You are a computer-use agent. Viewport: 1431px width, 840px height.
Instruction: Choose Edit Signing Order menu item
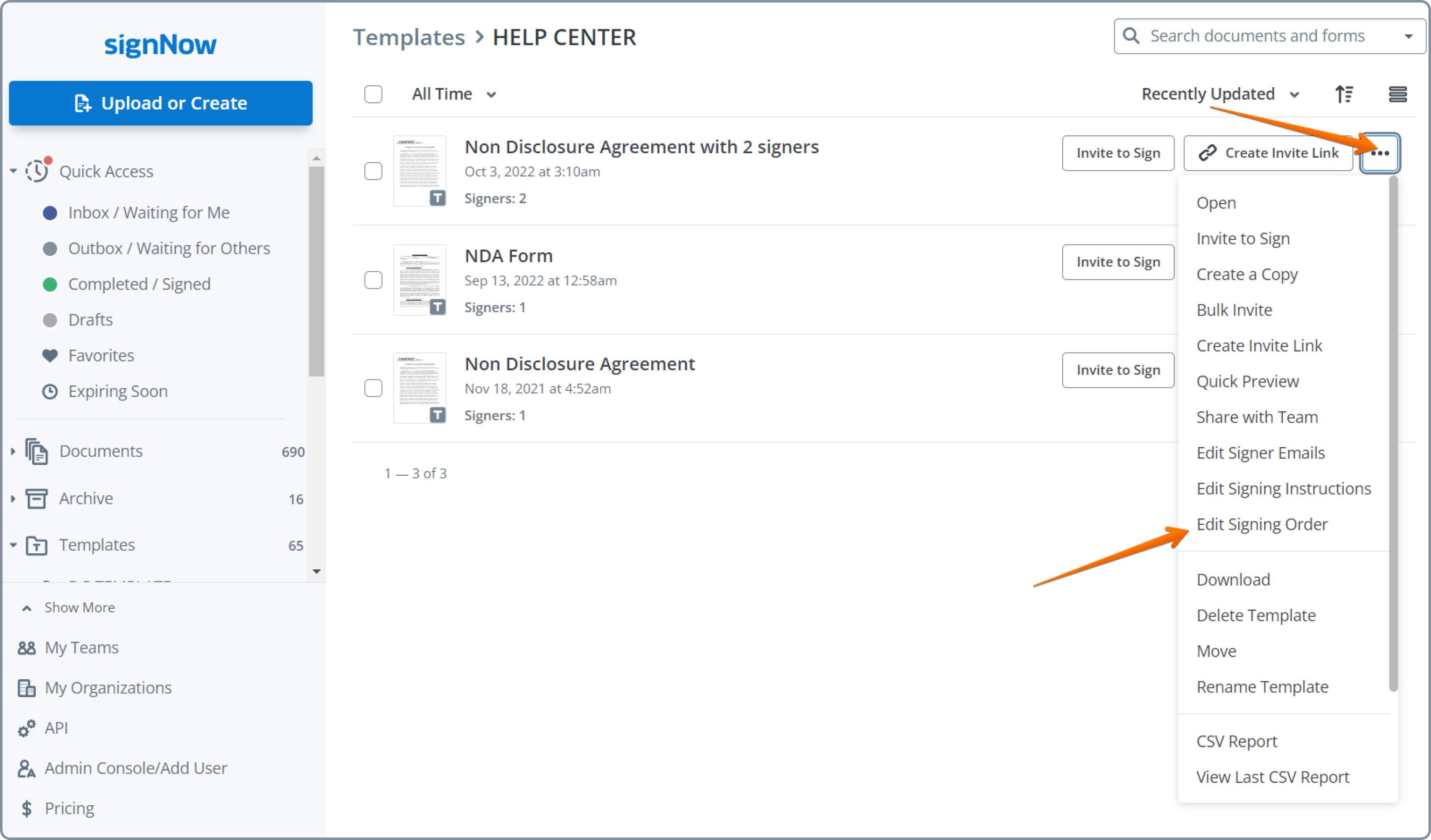[x=1262, y=524]
